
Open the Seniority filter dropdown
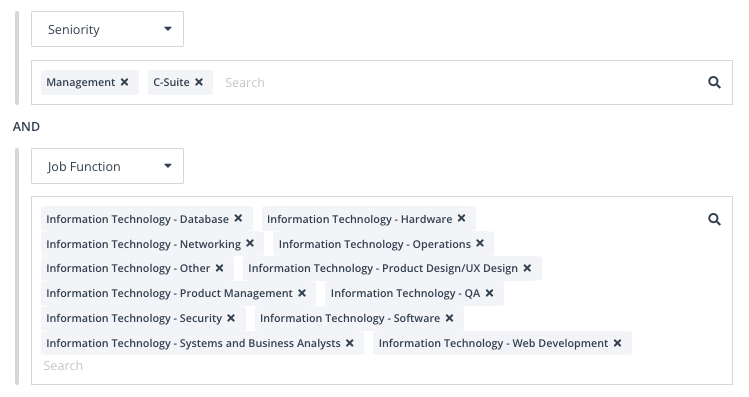pos(107,29)
